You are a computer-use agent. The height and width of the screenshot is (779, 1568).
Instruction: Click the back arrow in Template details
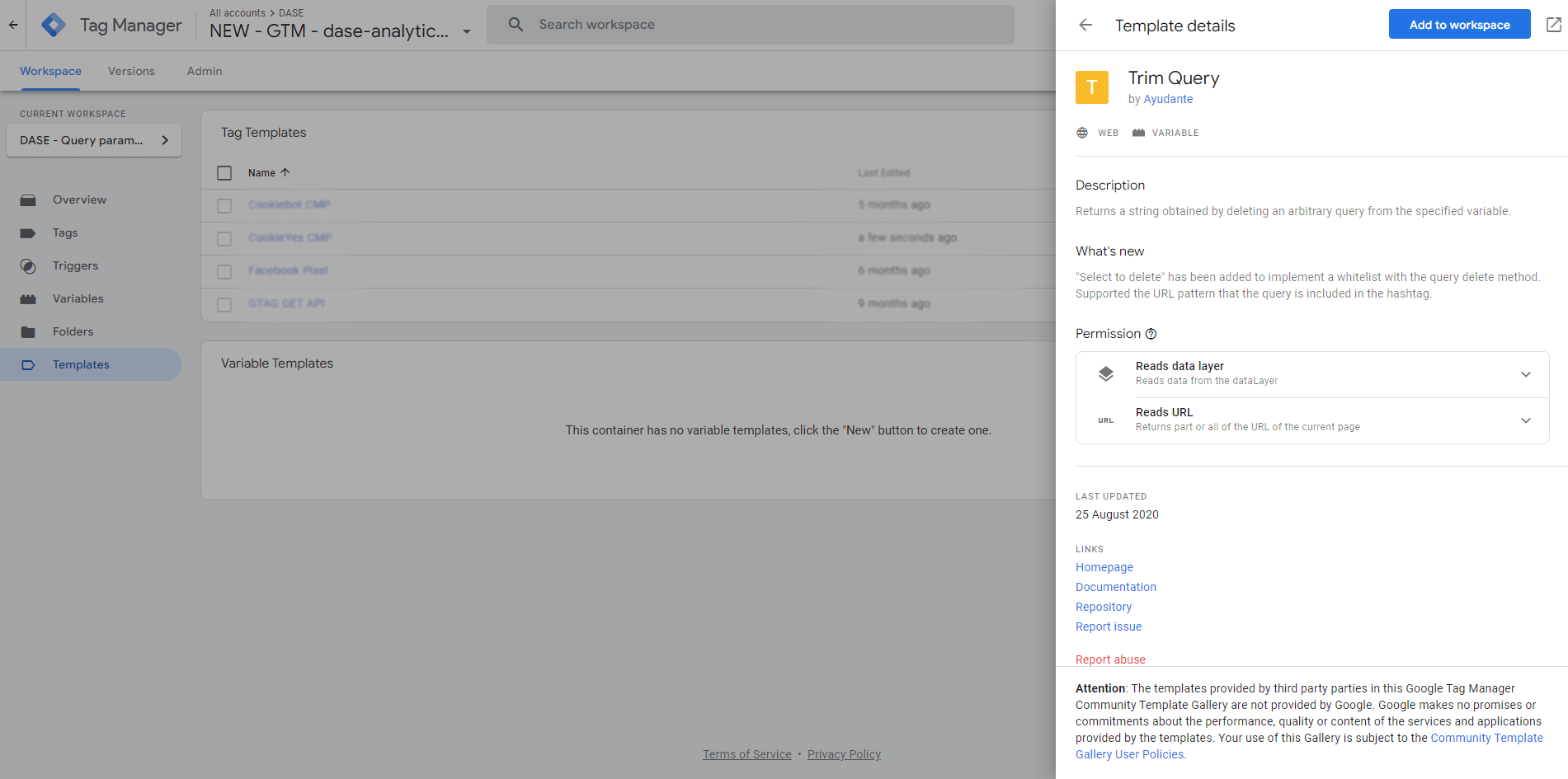[1085, 25]
